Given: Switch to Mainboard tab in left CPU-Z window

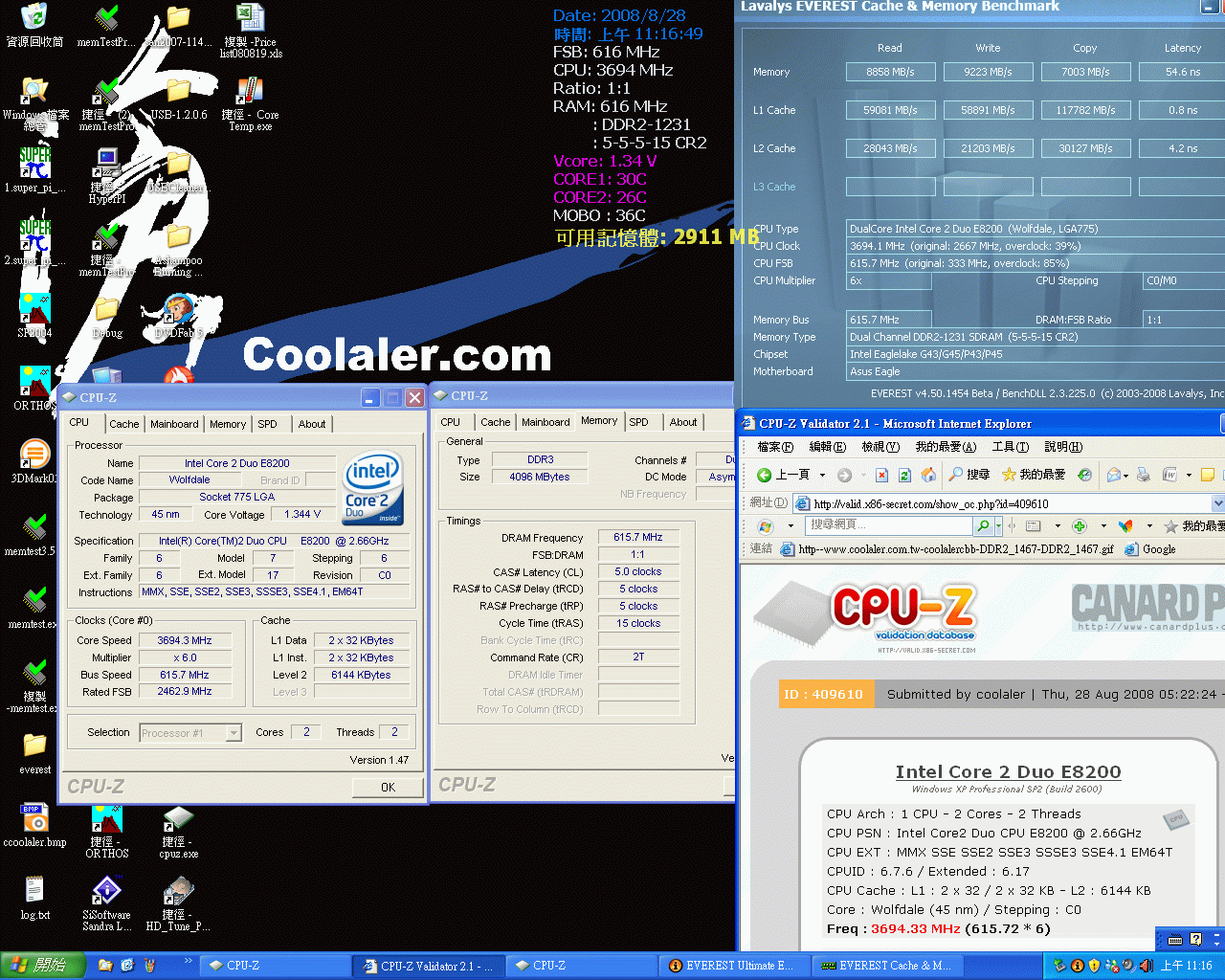Looking at the screenshot, I should tap(174, 424).
